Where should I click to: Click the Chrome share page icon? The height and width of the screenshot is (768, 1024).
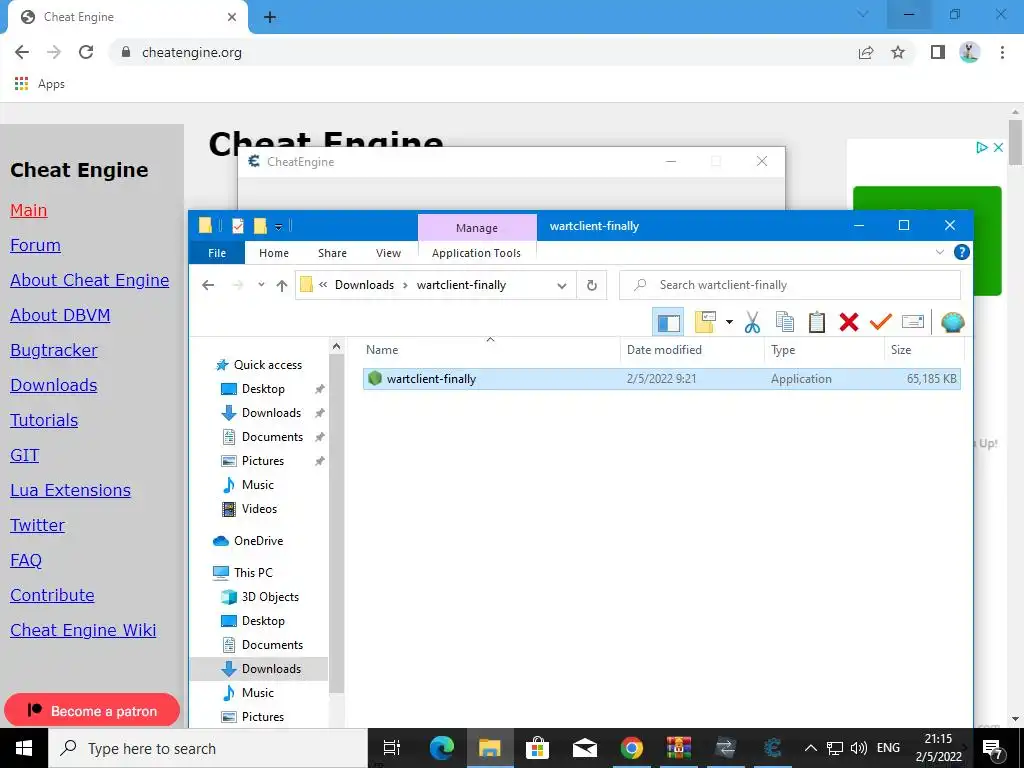tap(866, 52)
